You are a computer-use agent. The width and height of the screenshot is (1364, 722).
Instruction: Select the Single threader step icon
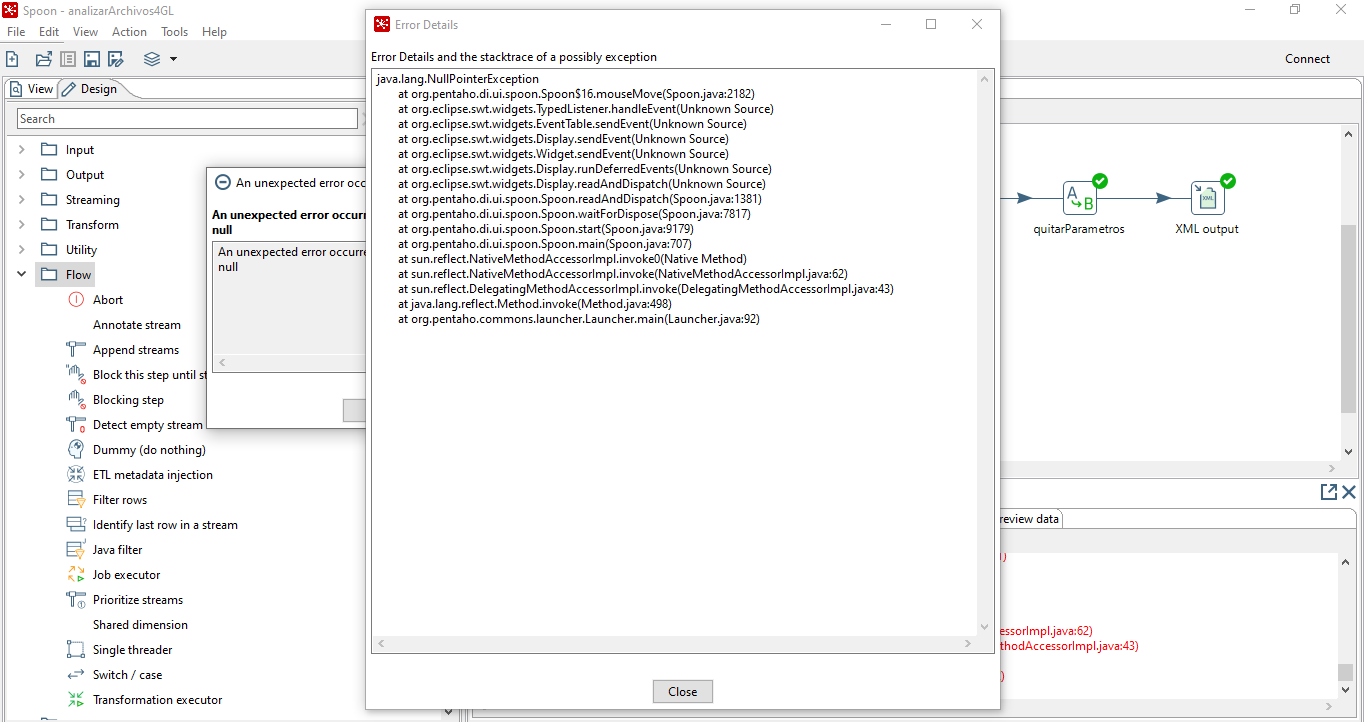tap(76, 649)
